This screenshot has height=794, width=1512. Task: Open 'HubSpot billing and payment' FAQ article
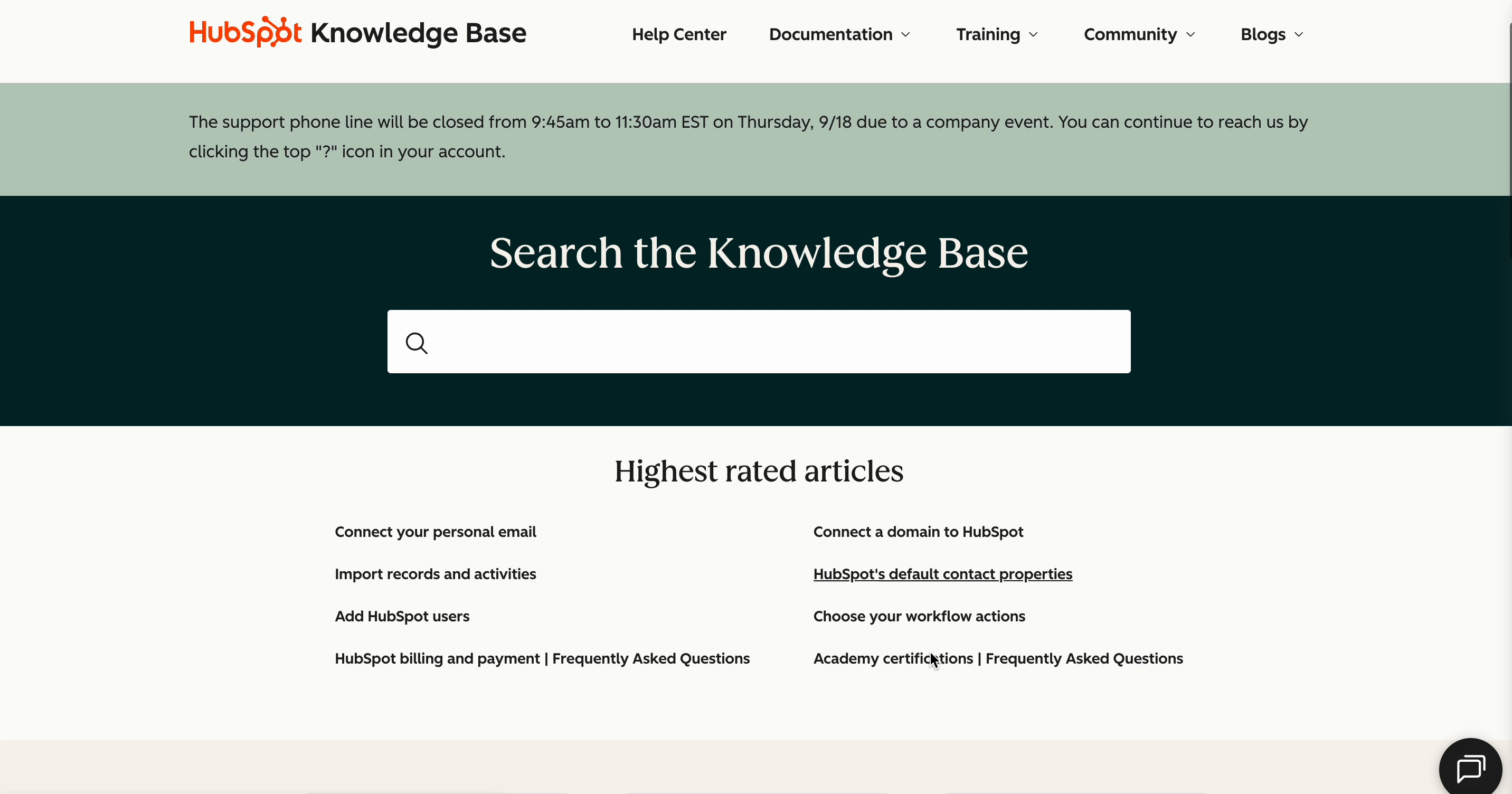click(x=542, y=658)
